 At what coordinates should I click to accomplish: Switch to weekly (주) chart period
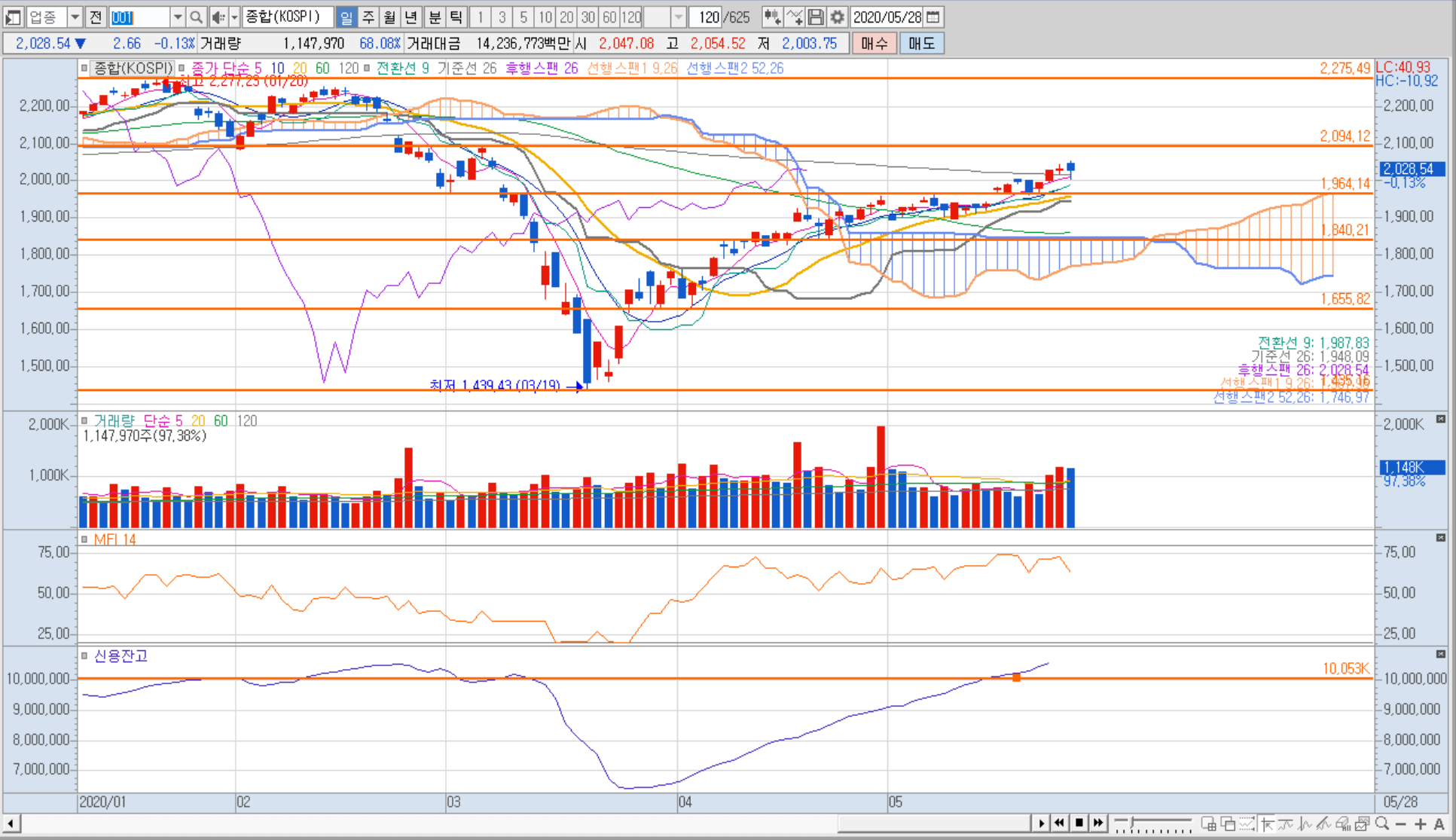[368, 17]
